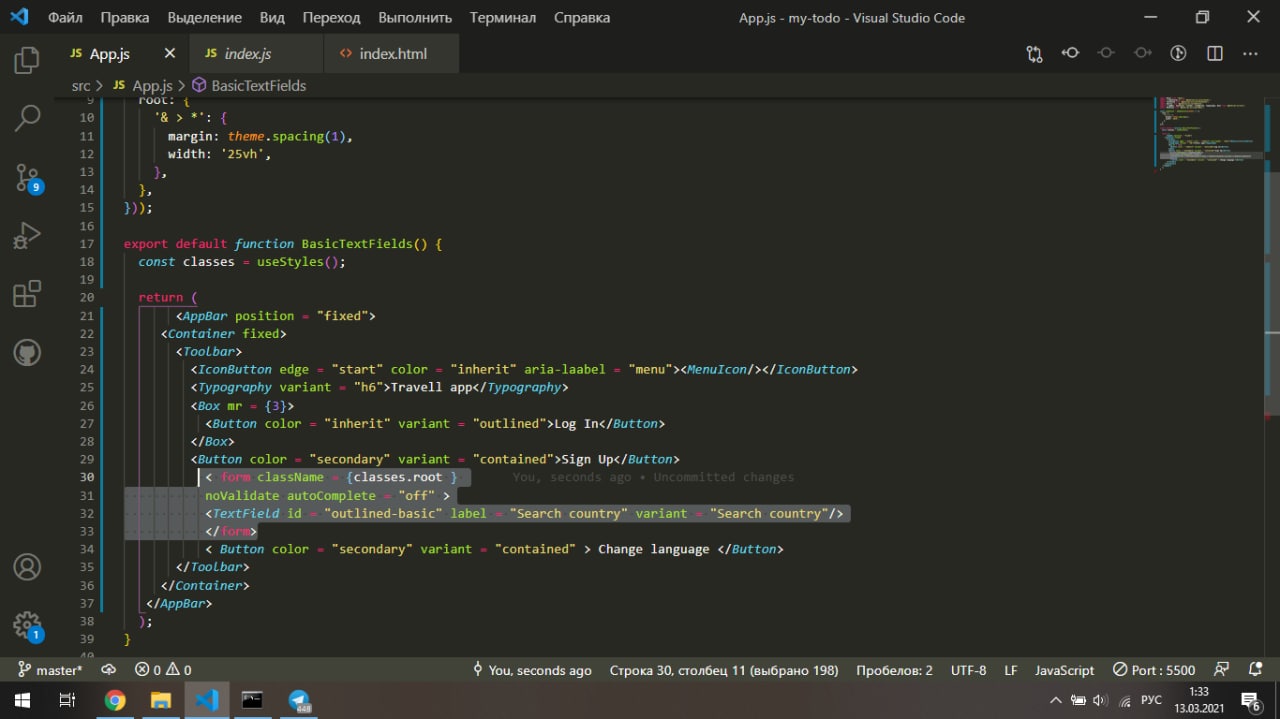Open the master* branch picker
The image size is (1280, 719).
point(50,670)
